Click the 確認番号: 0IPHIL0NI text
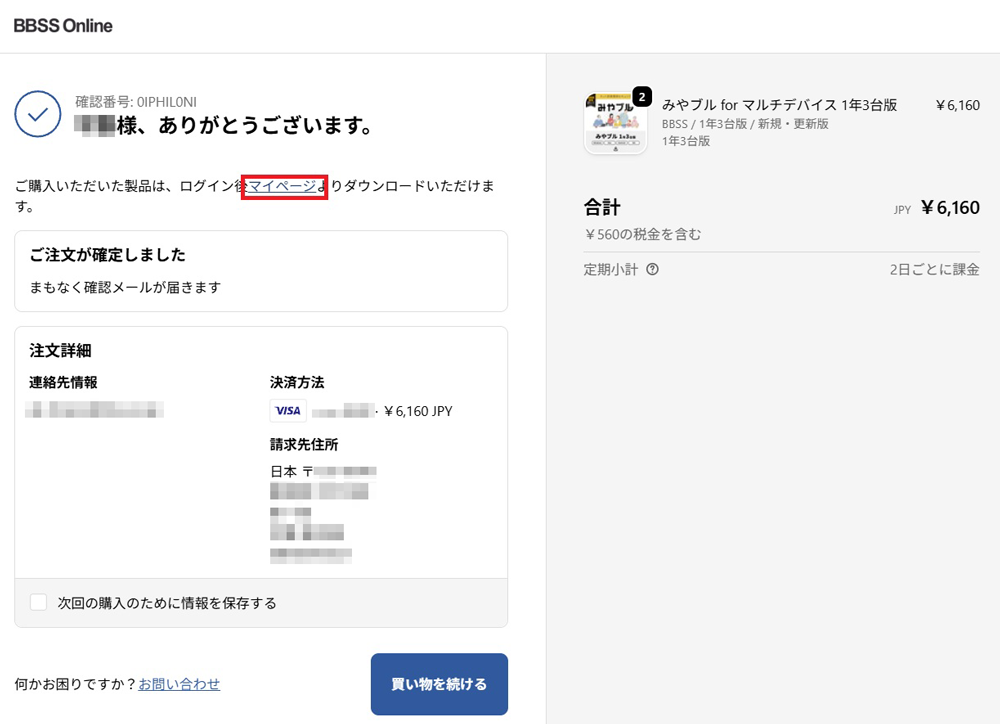 coord(136,102)
